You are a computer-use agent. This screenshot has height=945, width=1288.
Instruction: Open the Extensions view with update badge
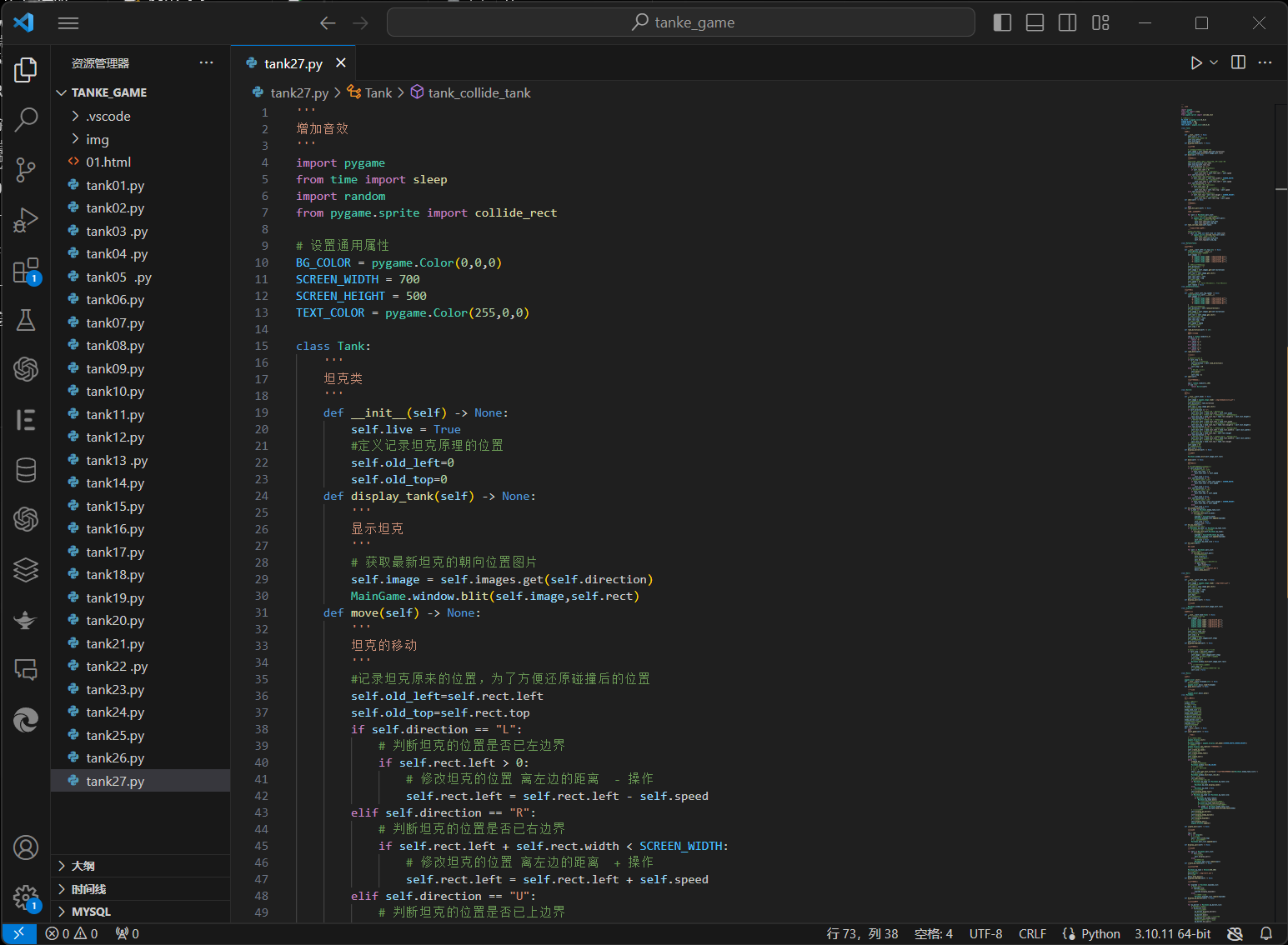(26, 271)
